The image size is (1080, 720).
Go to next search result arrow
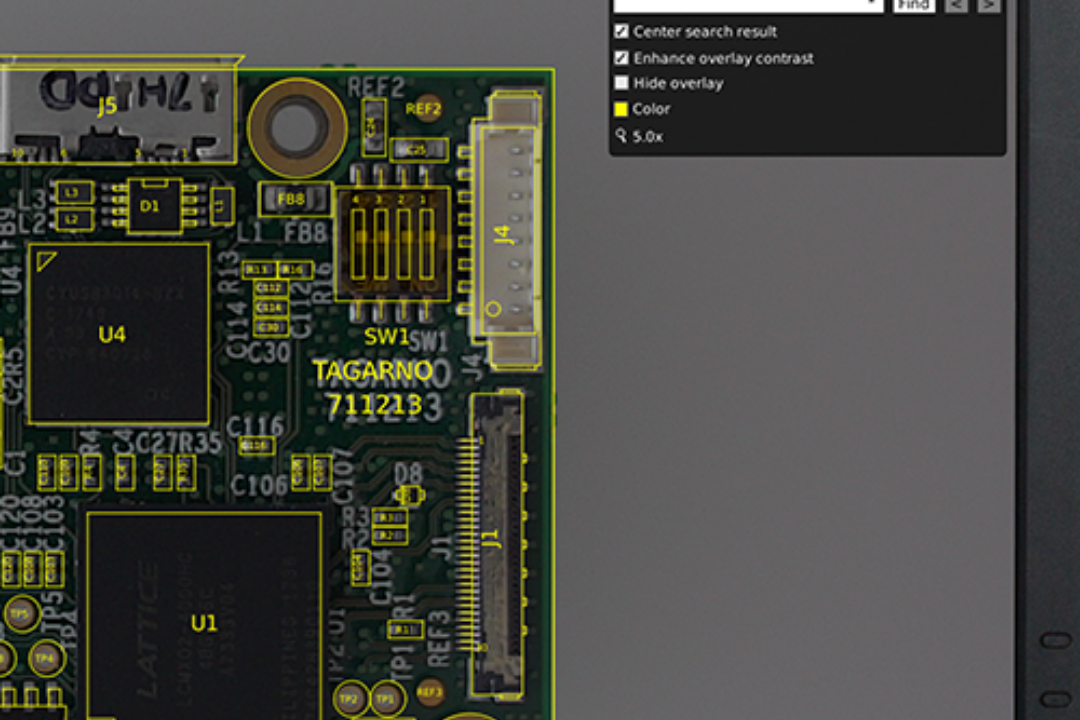[x=988, y=5]
